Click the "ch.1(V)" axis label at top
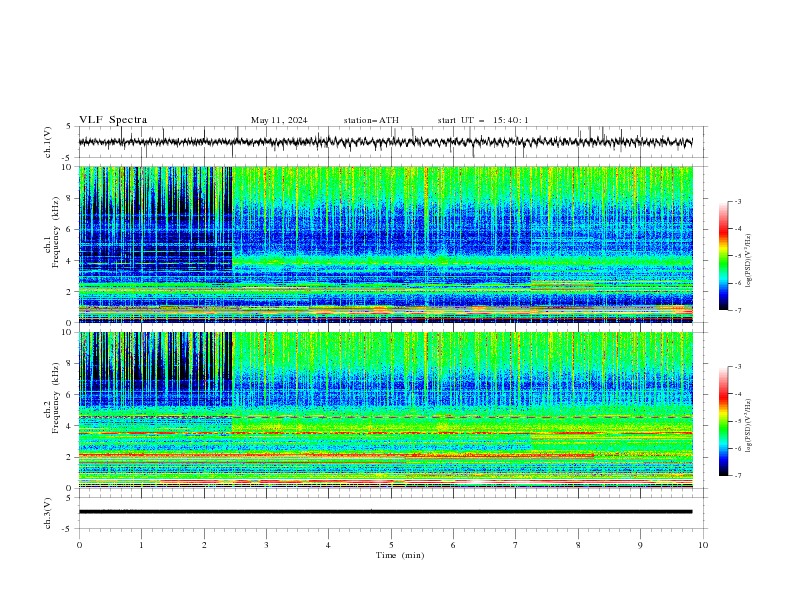The height and width of the screenshot is (612, 792). tap(48, 142)
